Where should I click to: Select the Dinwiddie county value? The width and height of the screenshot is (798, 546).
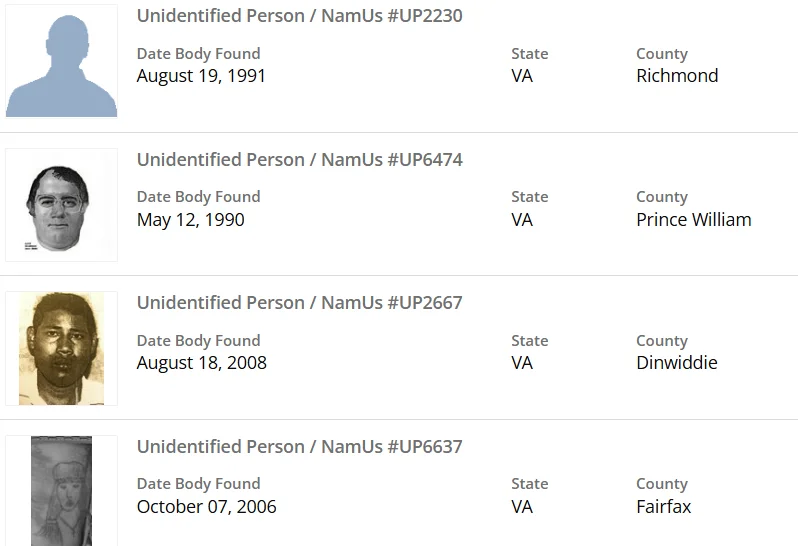coord(676,362)
